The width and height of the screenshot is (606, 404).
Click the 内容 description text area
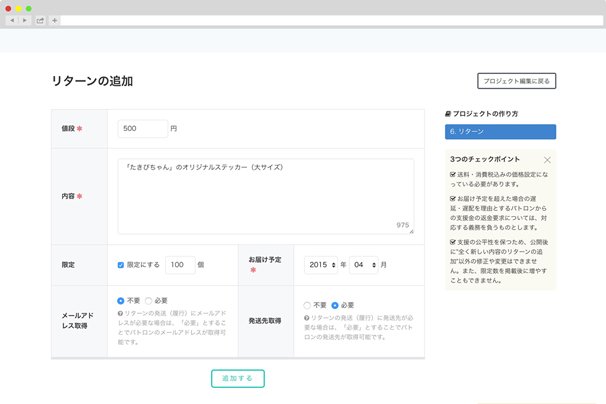(x=264, y=196)
